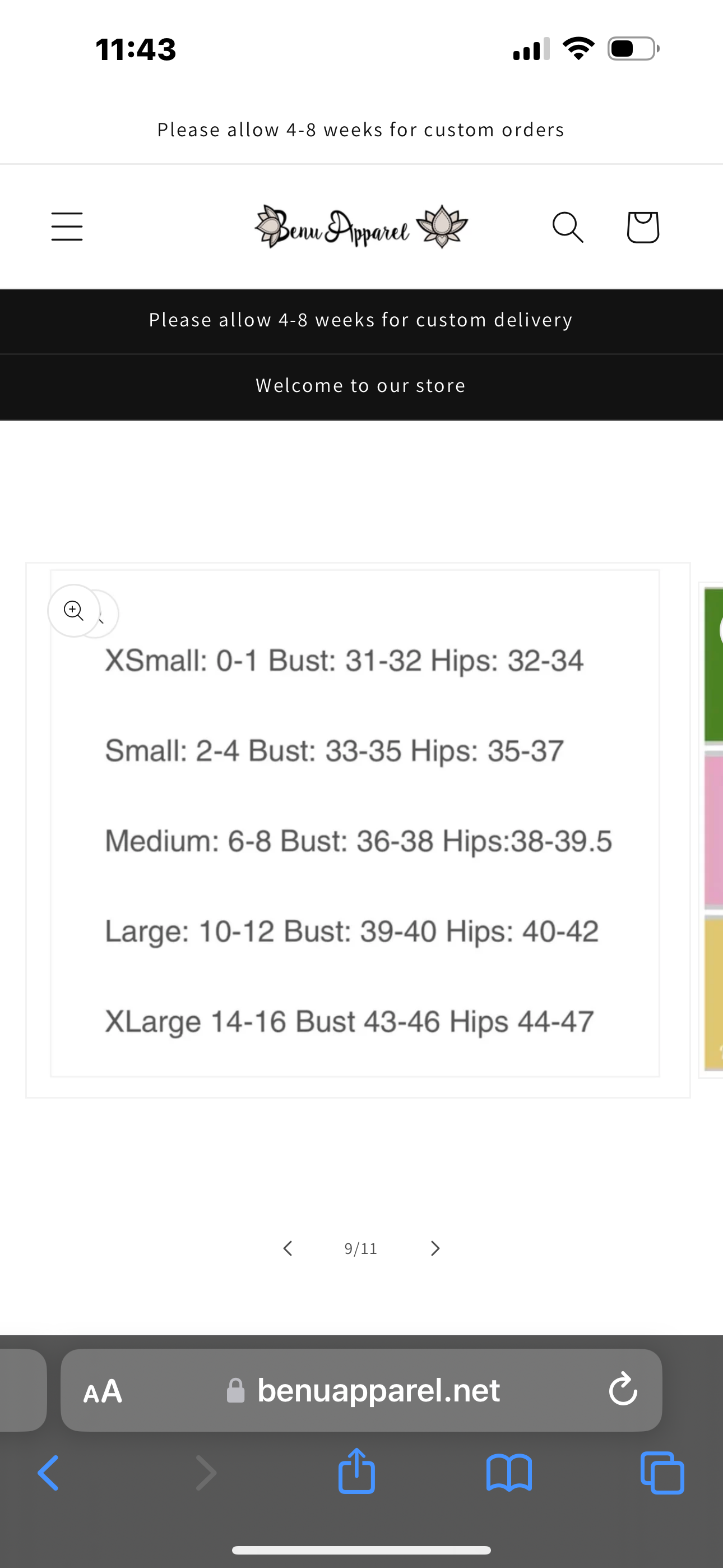This screenshot has width=723, height=1568.
Task: Tap the search magnifier icon
Action: coord(568,227)
